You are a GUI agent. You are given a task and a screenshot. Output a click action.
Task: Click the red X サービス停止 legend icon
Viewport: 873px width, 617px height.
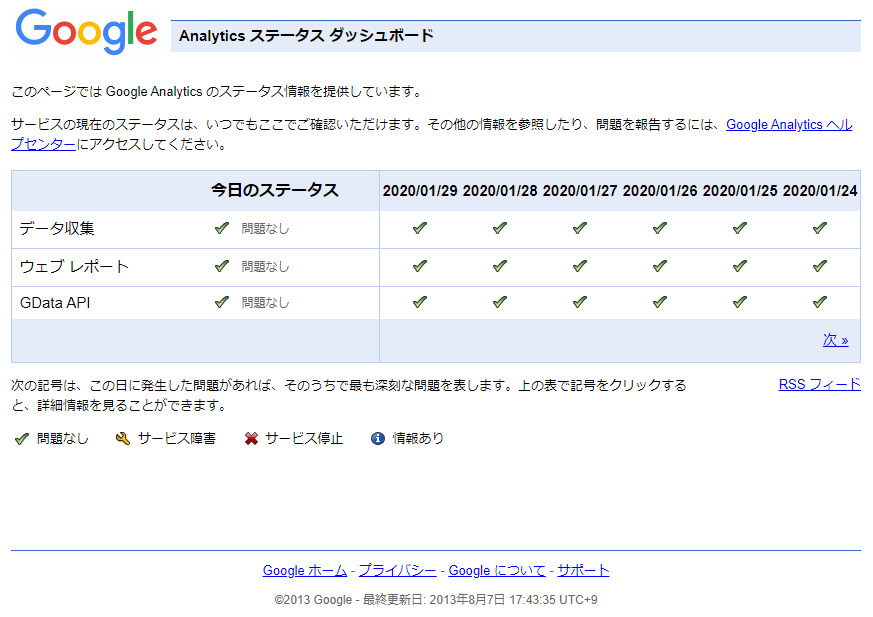(x=251, y=439)
